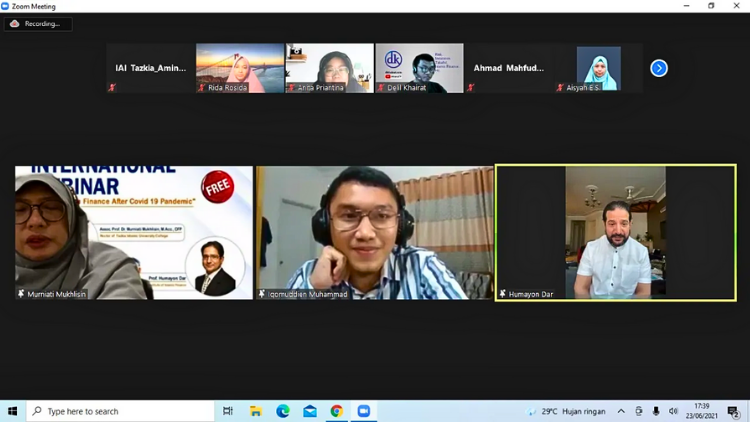The image size is (750, 422).
Task: Click Meet Now camera tray icon
Action: click(639, 411)
